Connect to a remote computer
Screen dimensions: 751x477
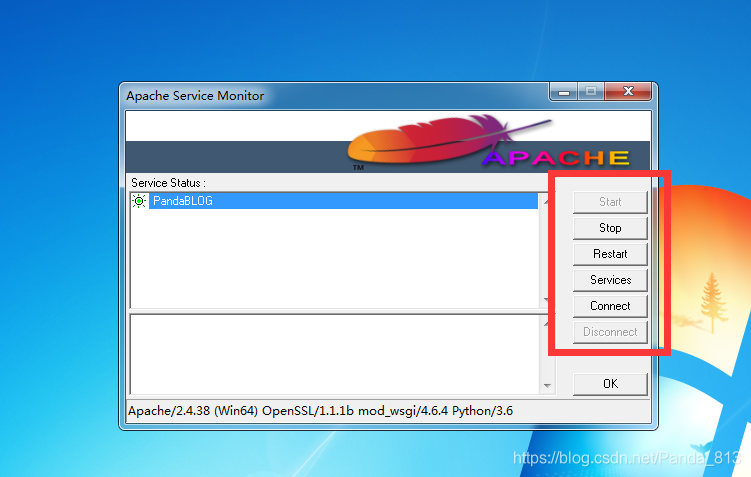[x=610, y=306]
